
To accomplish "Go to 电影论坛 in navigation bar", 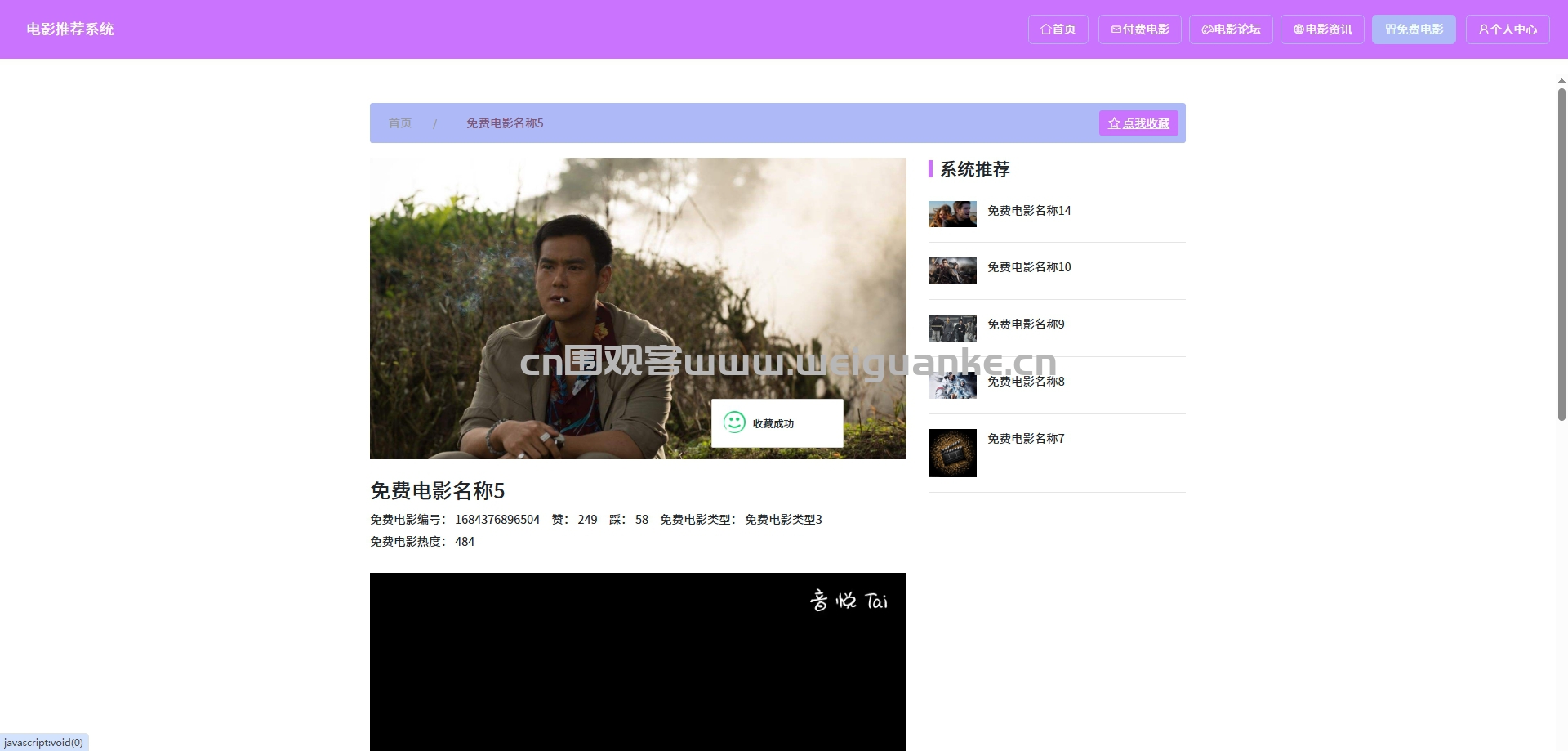I will coord(1231,29).
